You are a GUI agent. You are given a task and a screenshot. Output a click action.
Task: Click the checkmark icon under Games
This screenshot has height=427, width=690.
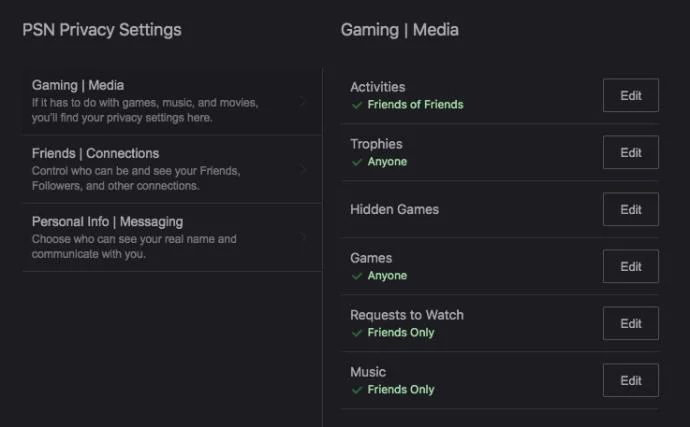(357, 275)
